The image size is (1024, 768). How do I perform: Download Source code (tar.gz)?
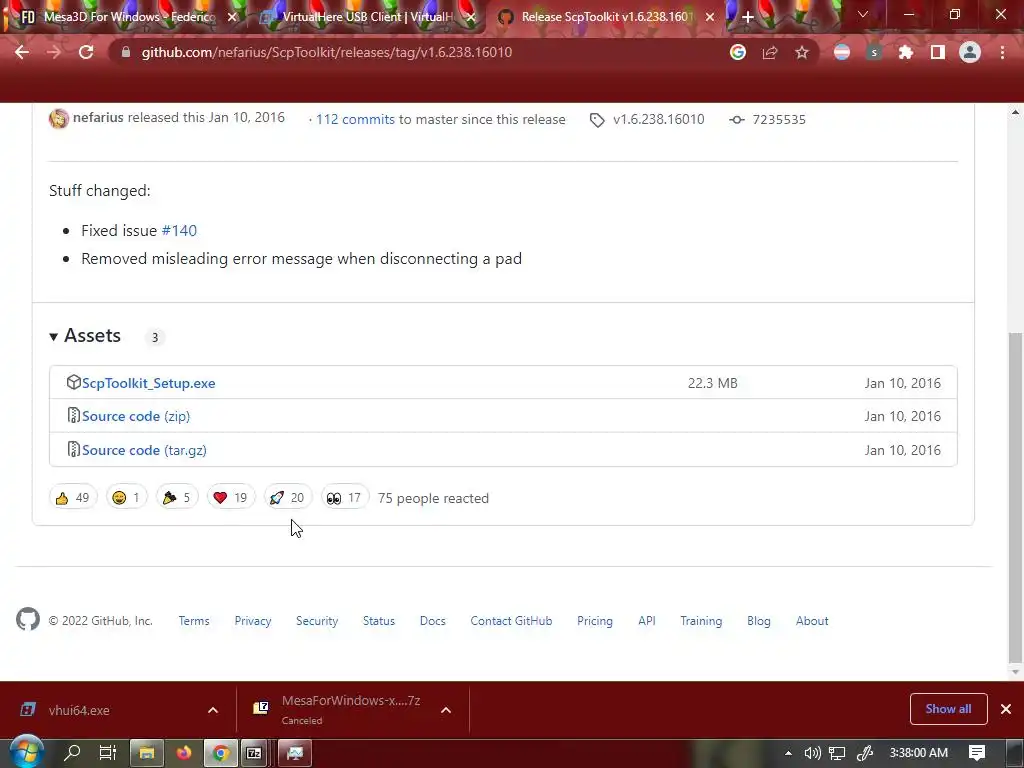pyautogui.click(x=144, y=450)
